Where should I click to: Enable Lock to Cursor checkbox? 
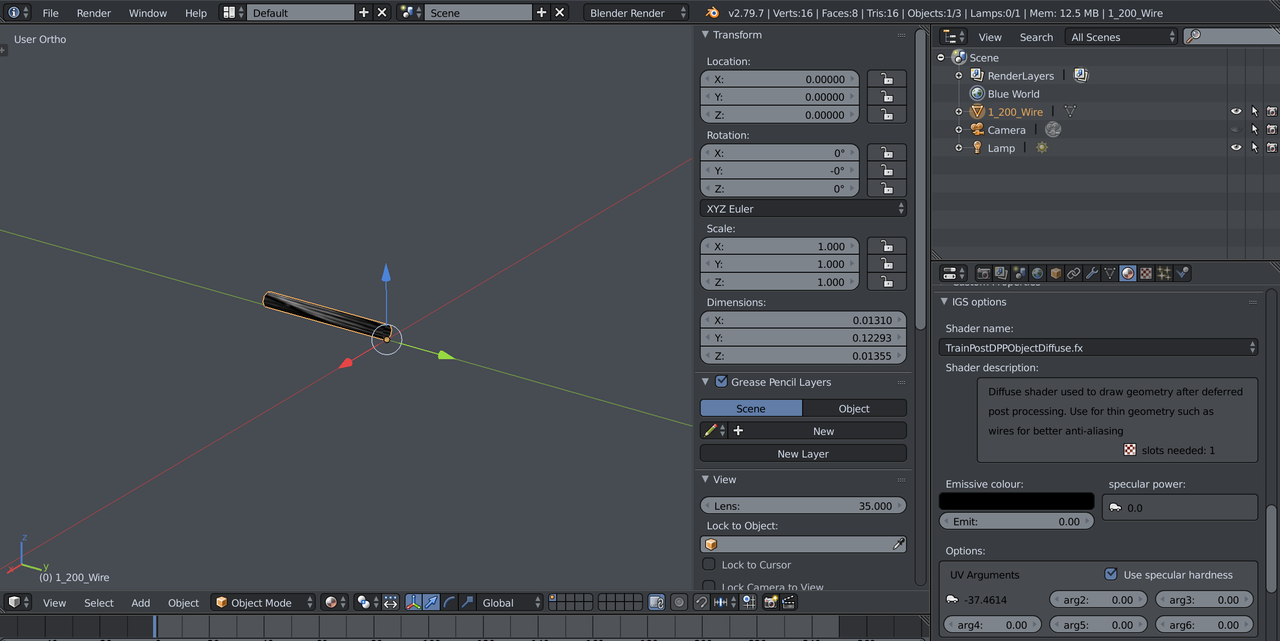tap(709, 565)
